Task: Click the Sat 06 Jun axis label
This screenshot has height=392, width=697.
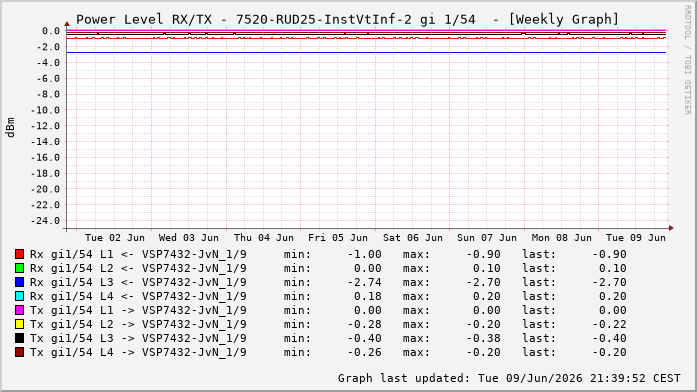Action: (413, 238)
